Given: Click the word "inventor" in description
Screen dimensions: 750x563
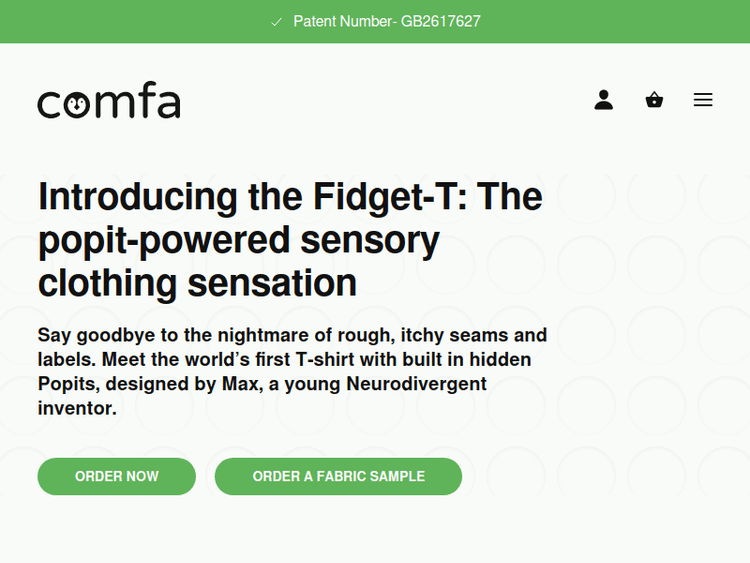Looking at the screenshot, I should pos(77,408).
